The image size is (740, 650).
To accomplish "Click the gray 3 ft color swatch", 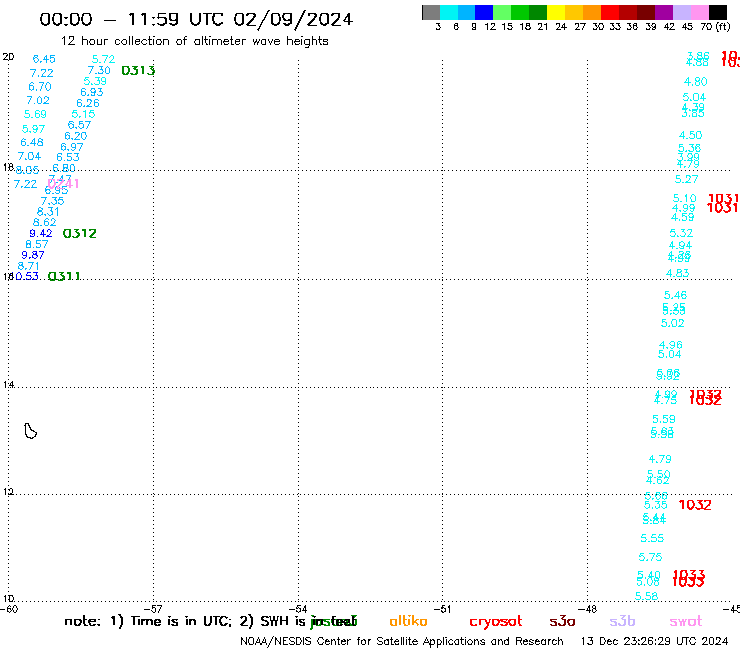I will coord(431,12).
